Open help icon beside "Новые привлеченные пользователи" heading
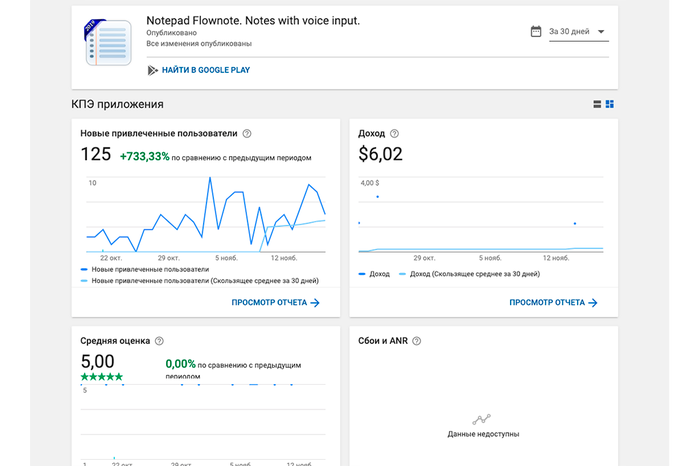This screenshot has width=700, height=466. click(247, 133)
